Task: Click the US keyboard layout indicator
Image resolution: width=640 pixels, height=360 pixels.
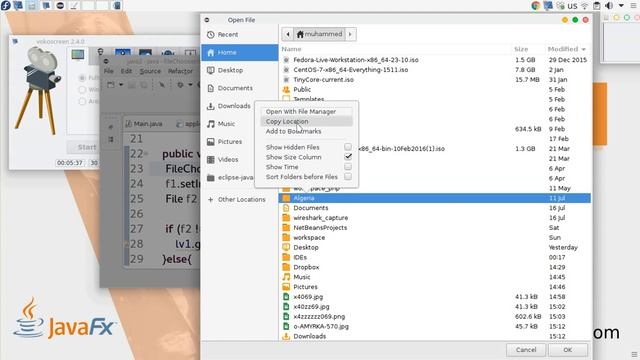Action: (572, 6)
